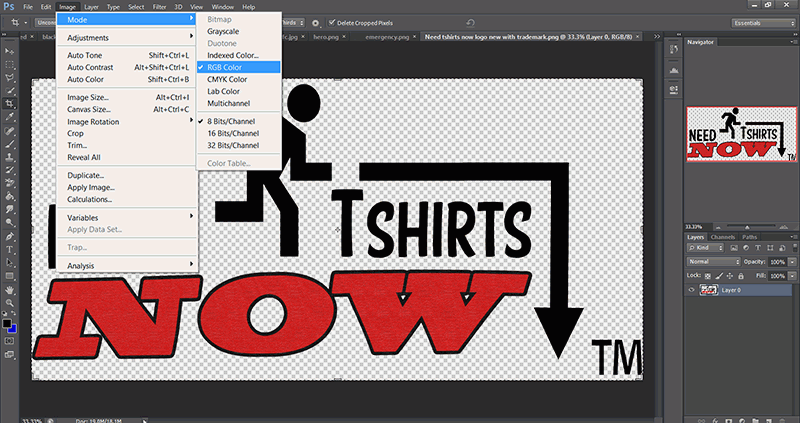Select the Healing Brush tool
Viewport: 800px width, 423px height.
pyautogui.click(x=10, y=132)
